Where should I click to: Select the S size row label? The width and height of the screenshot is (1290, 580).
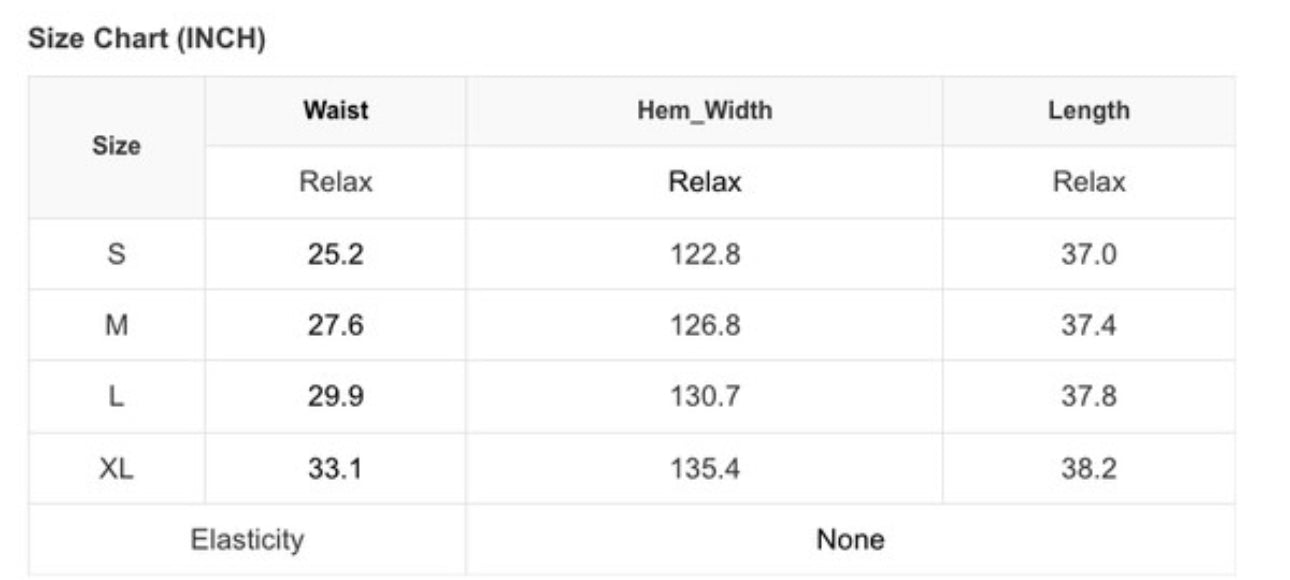[x=117, y=254]
